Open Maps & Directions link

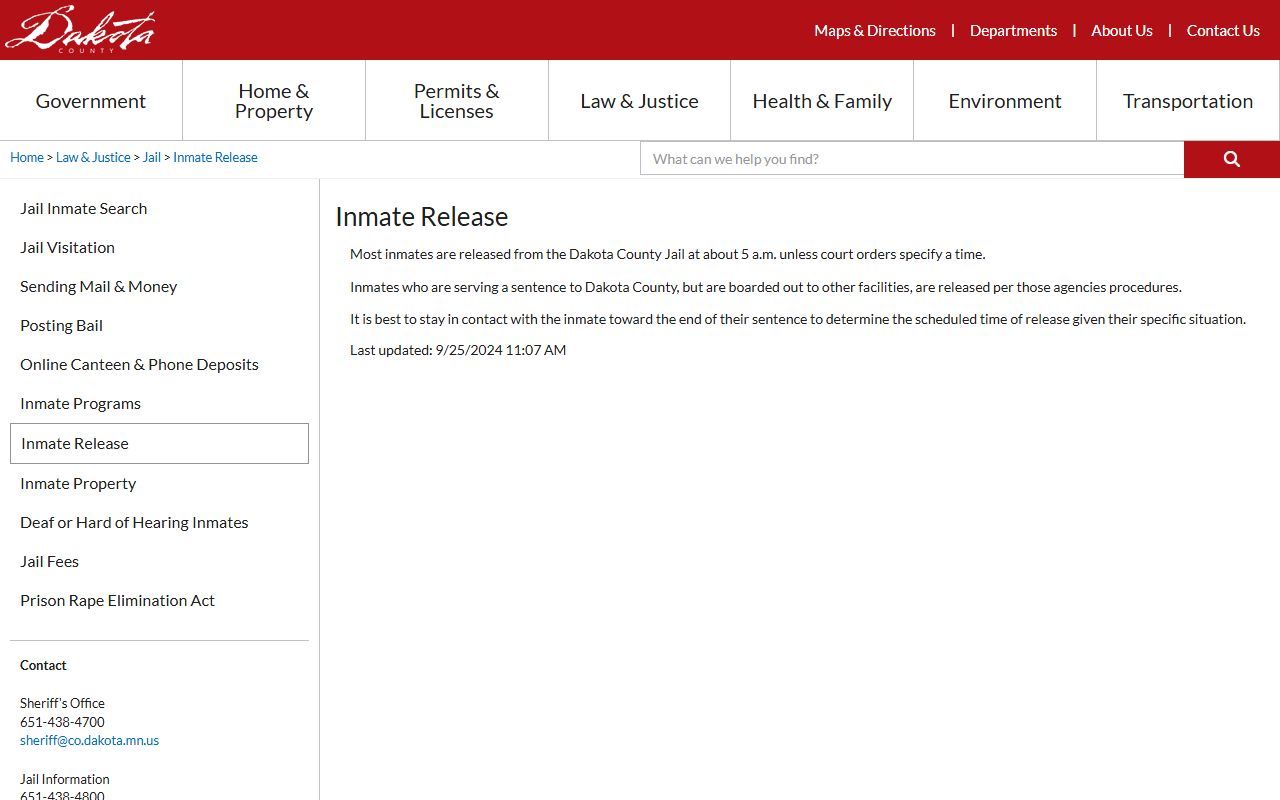pos(875,31)
